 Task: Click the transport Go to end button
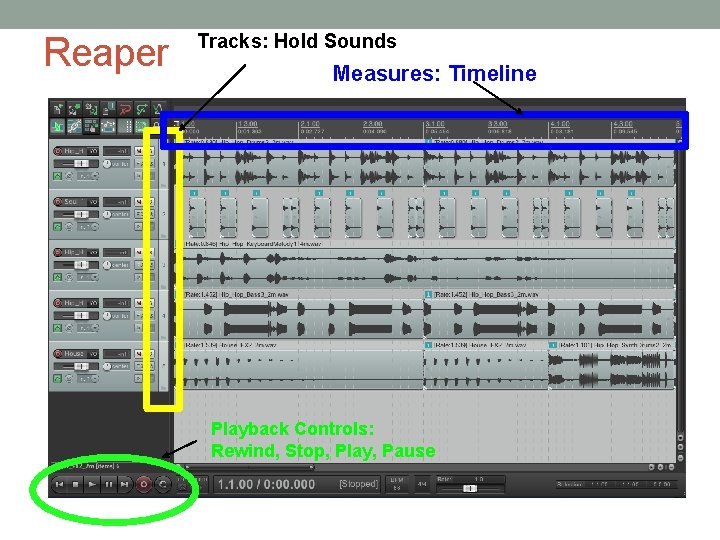tap(124, 484)
